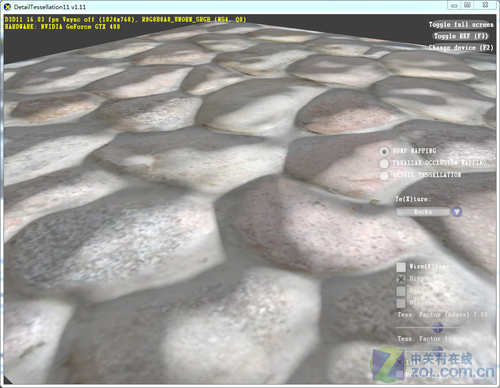Image resolution: width=500 pixels, height=388 pixels.
Task: Enable the Wire(F)rame checkbox
Action: [401, 267]
